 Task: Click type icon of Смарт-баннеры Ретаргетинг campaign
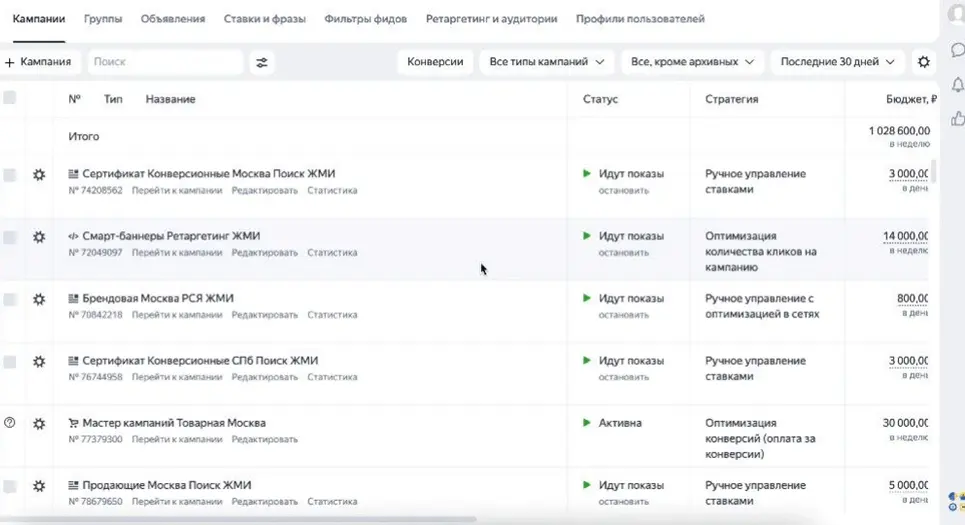click(x=73, y=236)
